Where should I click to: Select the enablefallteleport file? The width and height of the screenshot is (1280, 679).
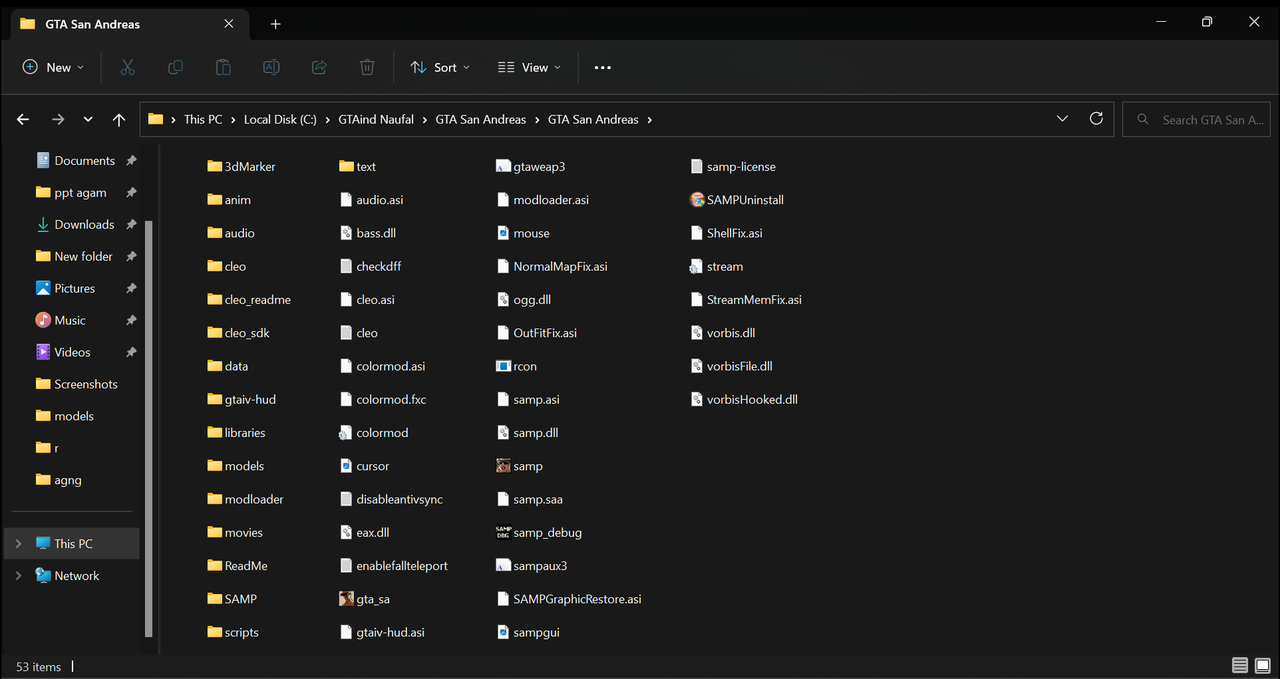point(394,566)
